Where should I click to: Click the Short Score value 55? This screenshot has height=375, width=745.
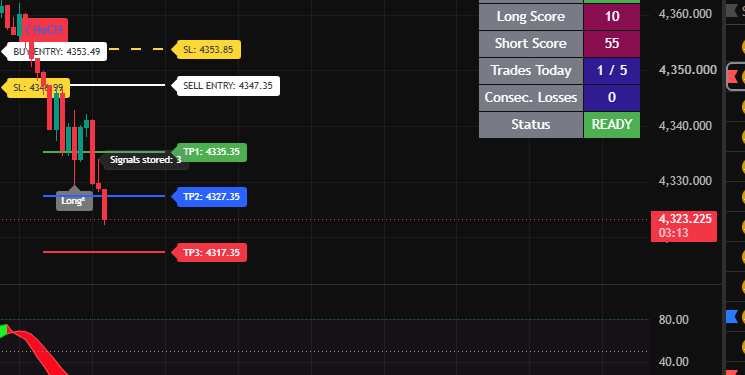[x=611, y=44]
